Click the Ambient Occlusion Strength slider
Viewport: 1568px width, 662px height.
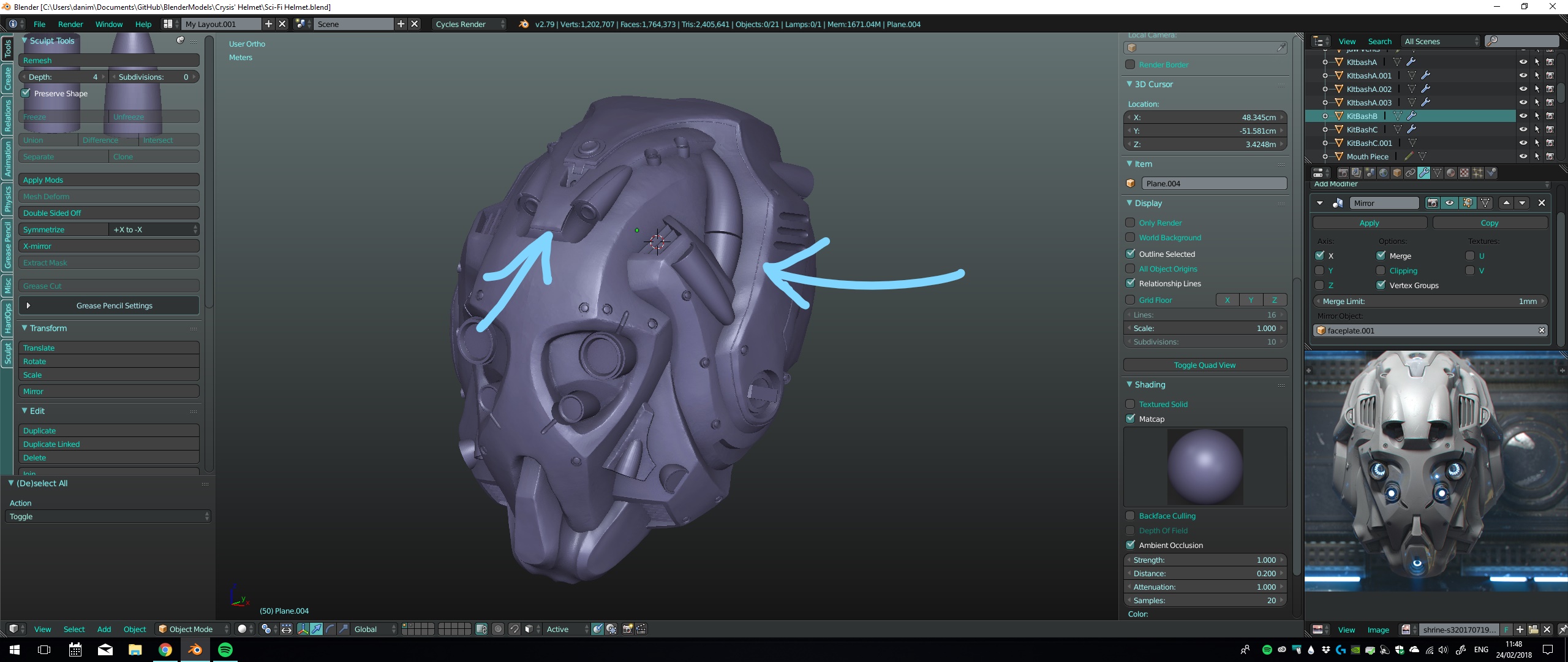[x=1205, y=560]
